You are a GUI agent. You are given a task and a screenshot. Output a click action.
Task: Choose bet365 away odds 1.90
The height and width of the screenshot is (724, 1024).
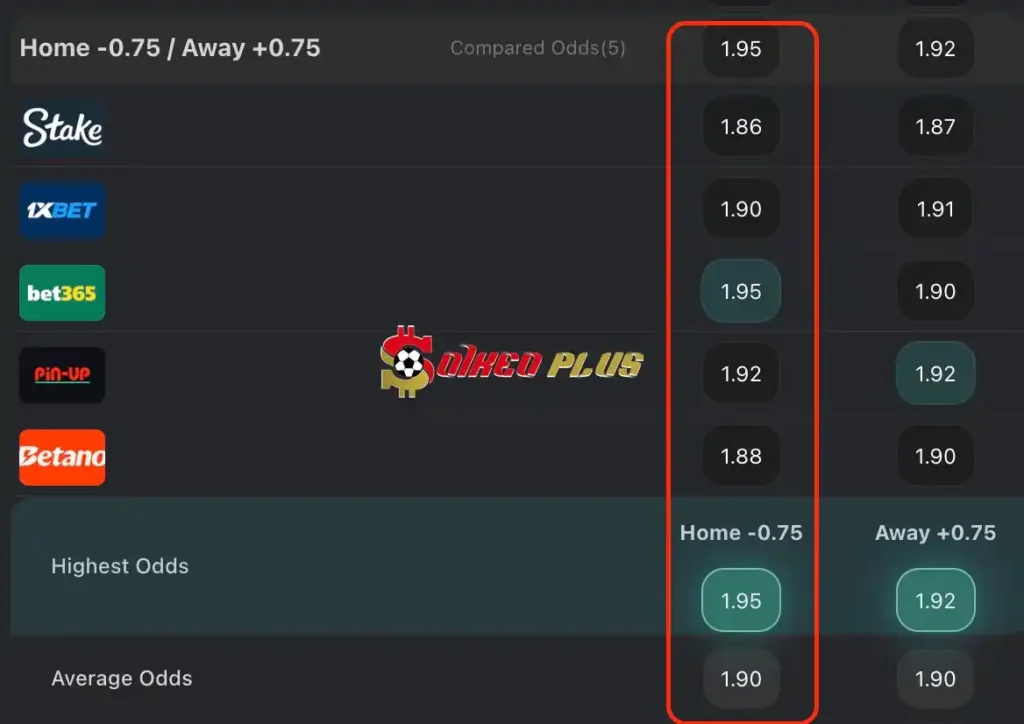(x=935, y=291)
